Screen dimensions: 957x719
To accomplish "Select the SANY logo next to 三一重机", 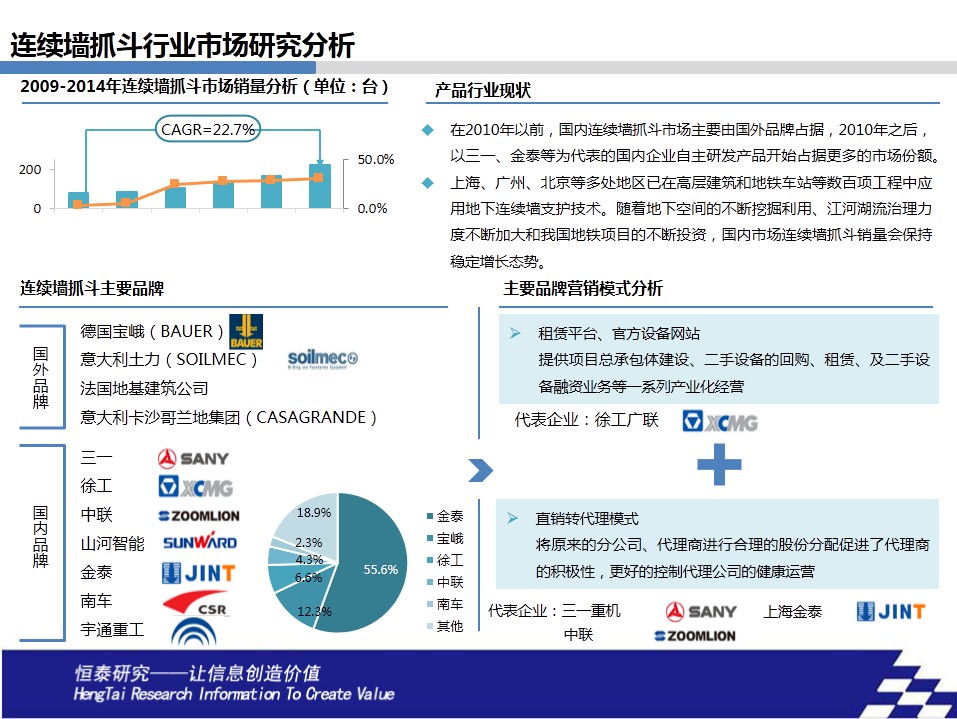I will pos(701,611).
